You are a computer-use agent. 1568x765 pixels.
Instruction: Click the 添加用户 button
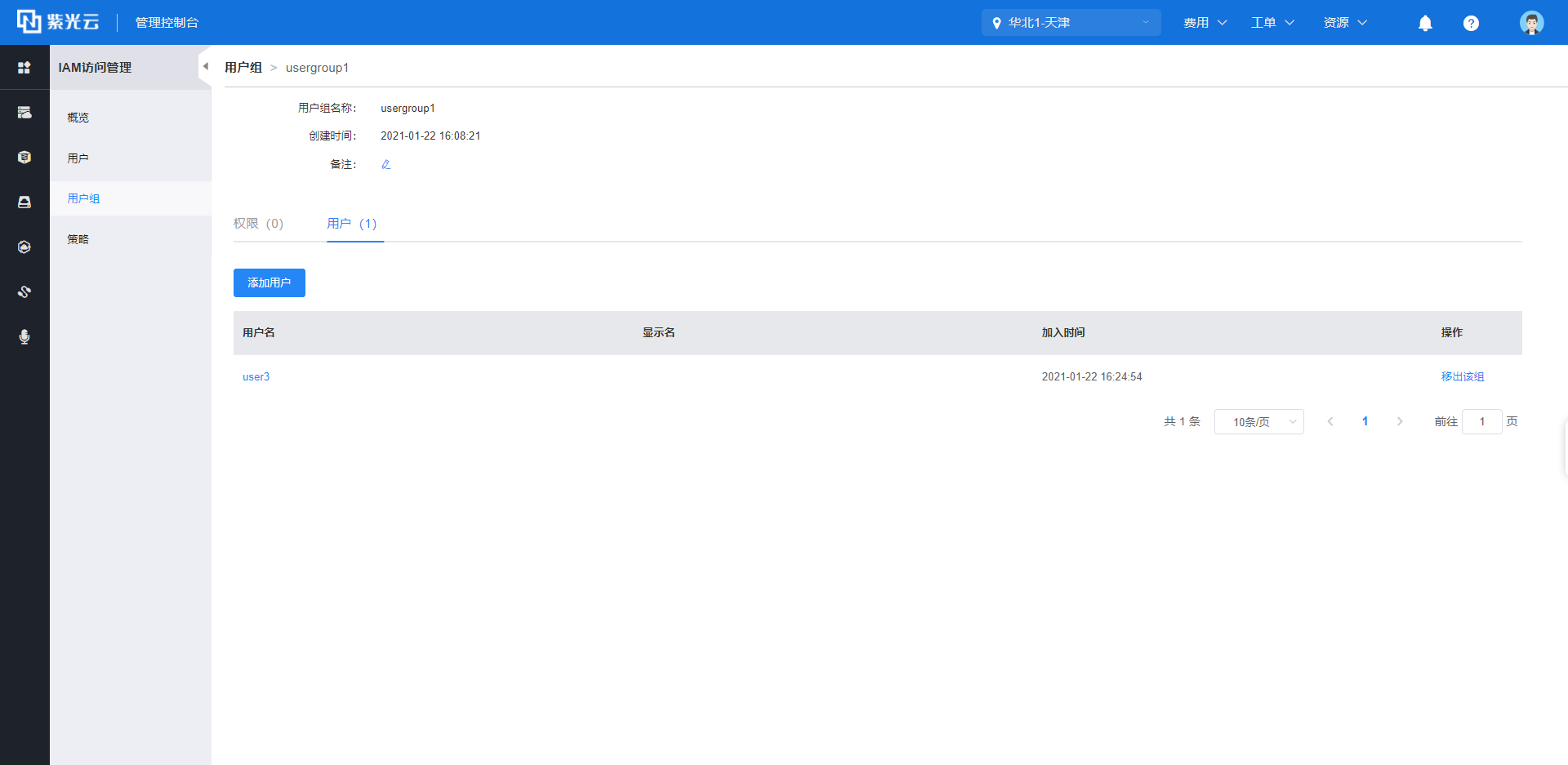pyautogui.click(x=269, y=283)
